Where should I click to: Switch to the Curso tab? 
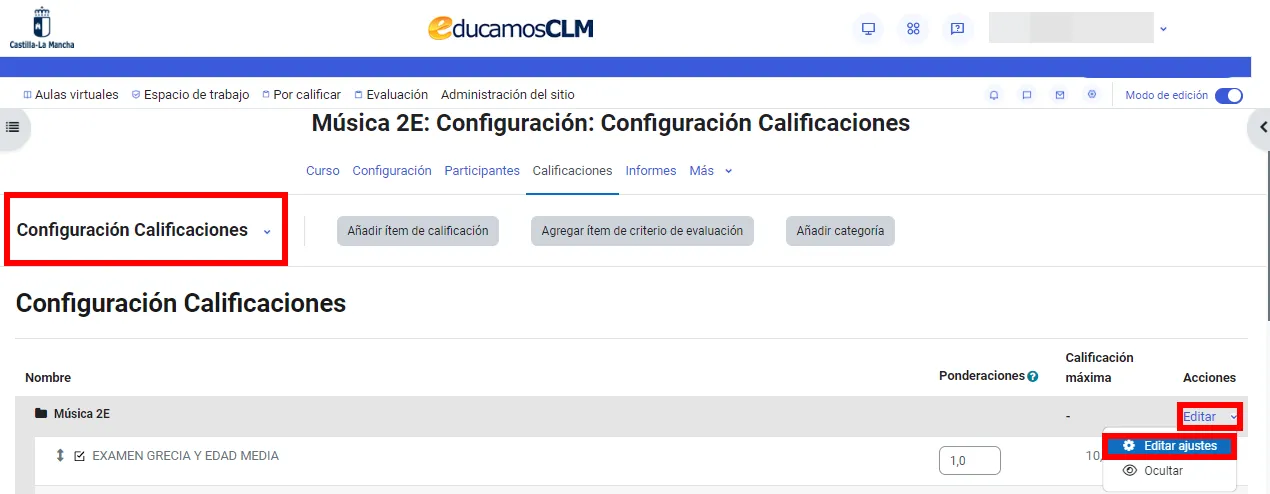click(322, 171)
